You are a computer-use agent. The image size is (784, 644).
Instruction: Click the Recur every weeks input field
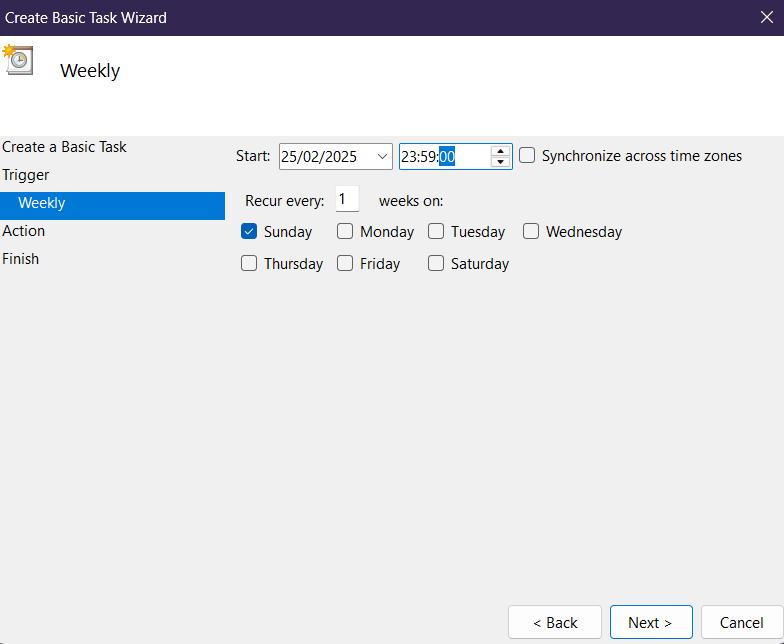tap(347, 200)
